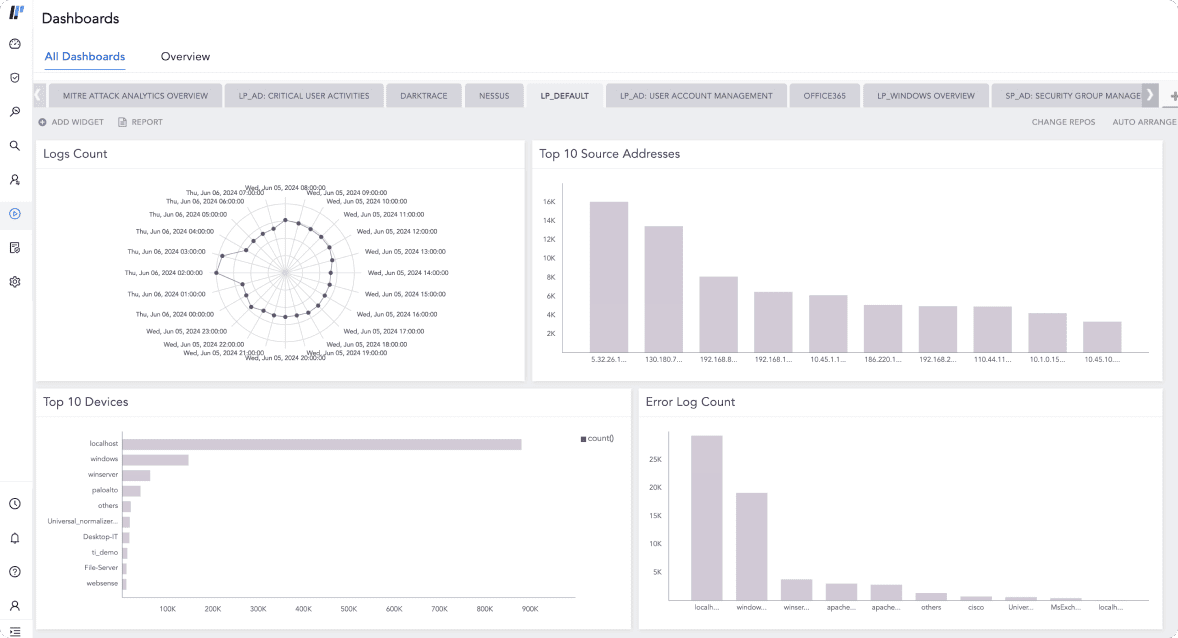This screenshot has height=638, width=1178.
Task: Click the clock history icon in sidebar
Action: pos(15,504)
